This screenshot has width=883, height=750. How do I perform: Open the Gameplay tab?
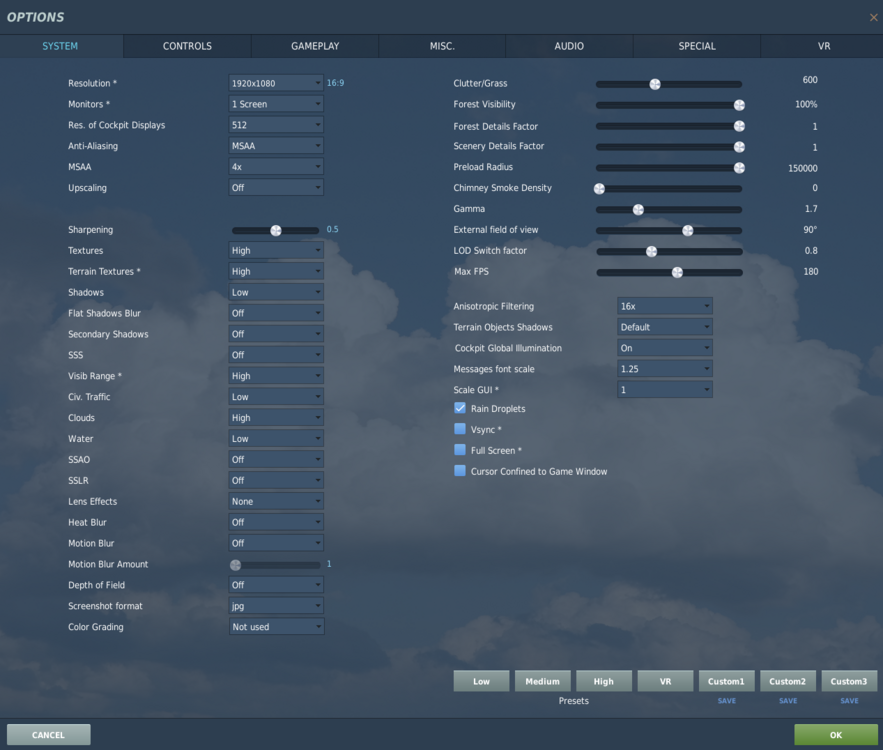[x=315, y=46]
